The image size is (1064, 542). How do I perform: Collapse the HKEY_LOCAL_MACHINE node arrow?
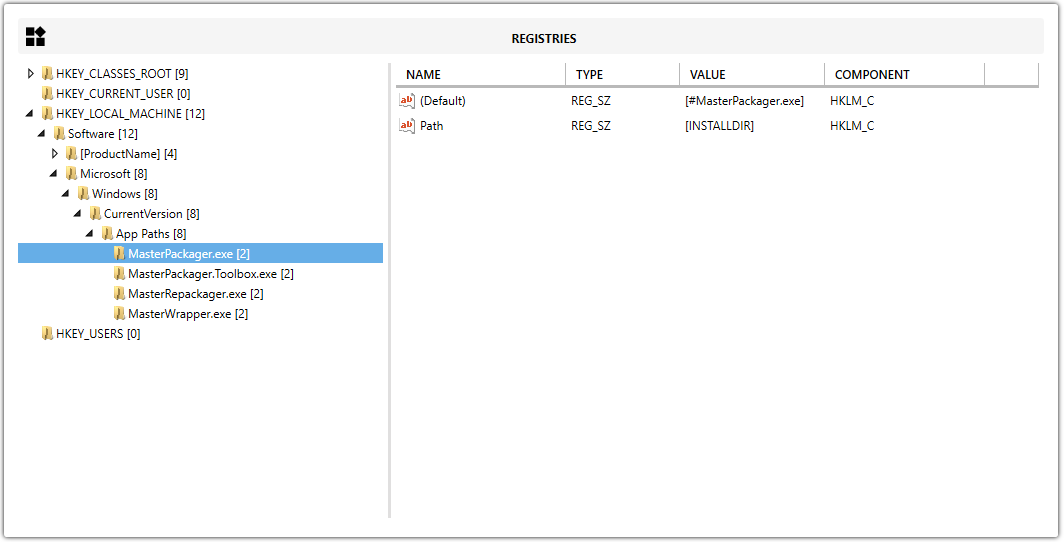point(30,113)
